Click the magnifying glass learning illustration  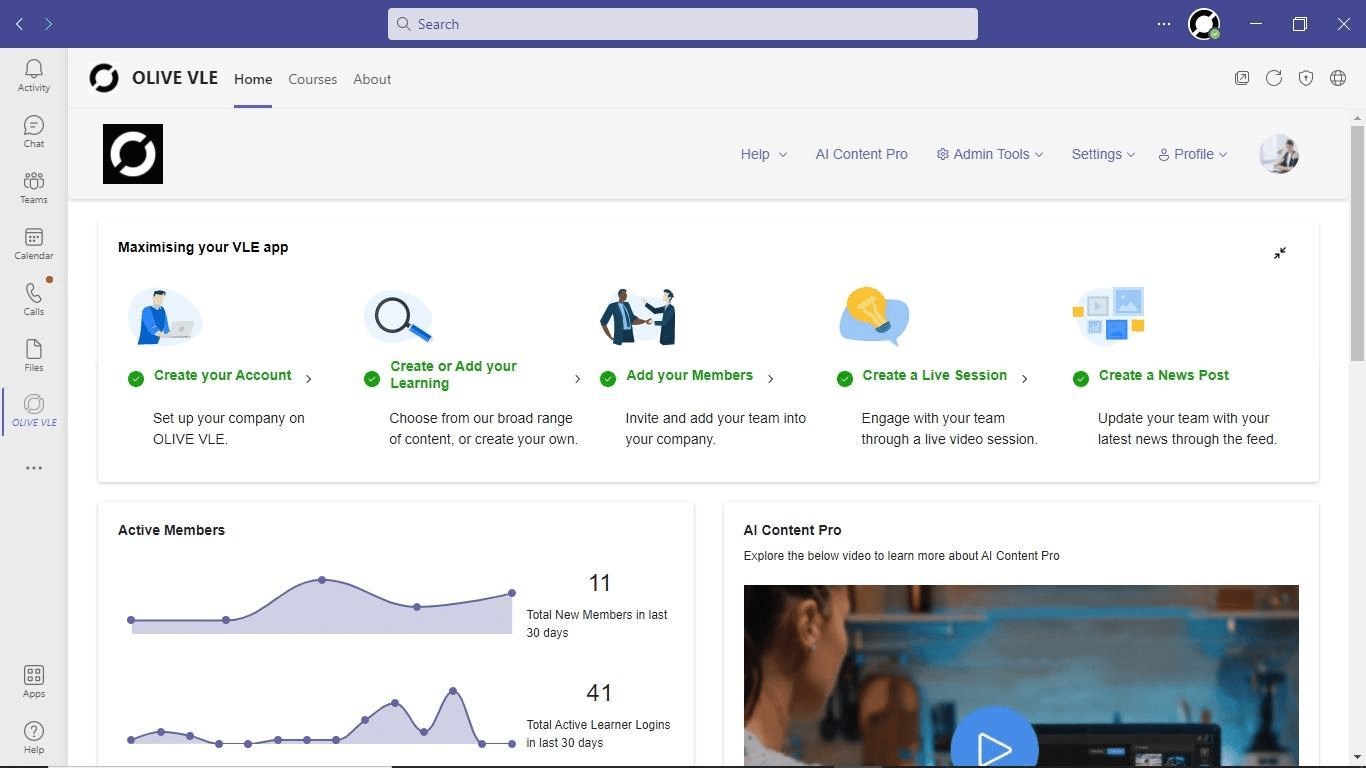click(399, 317)
